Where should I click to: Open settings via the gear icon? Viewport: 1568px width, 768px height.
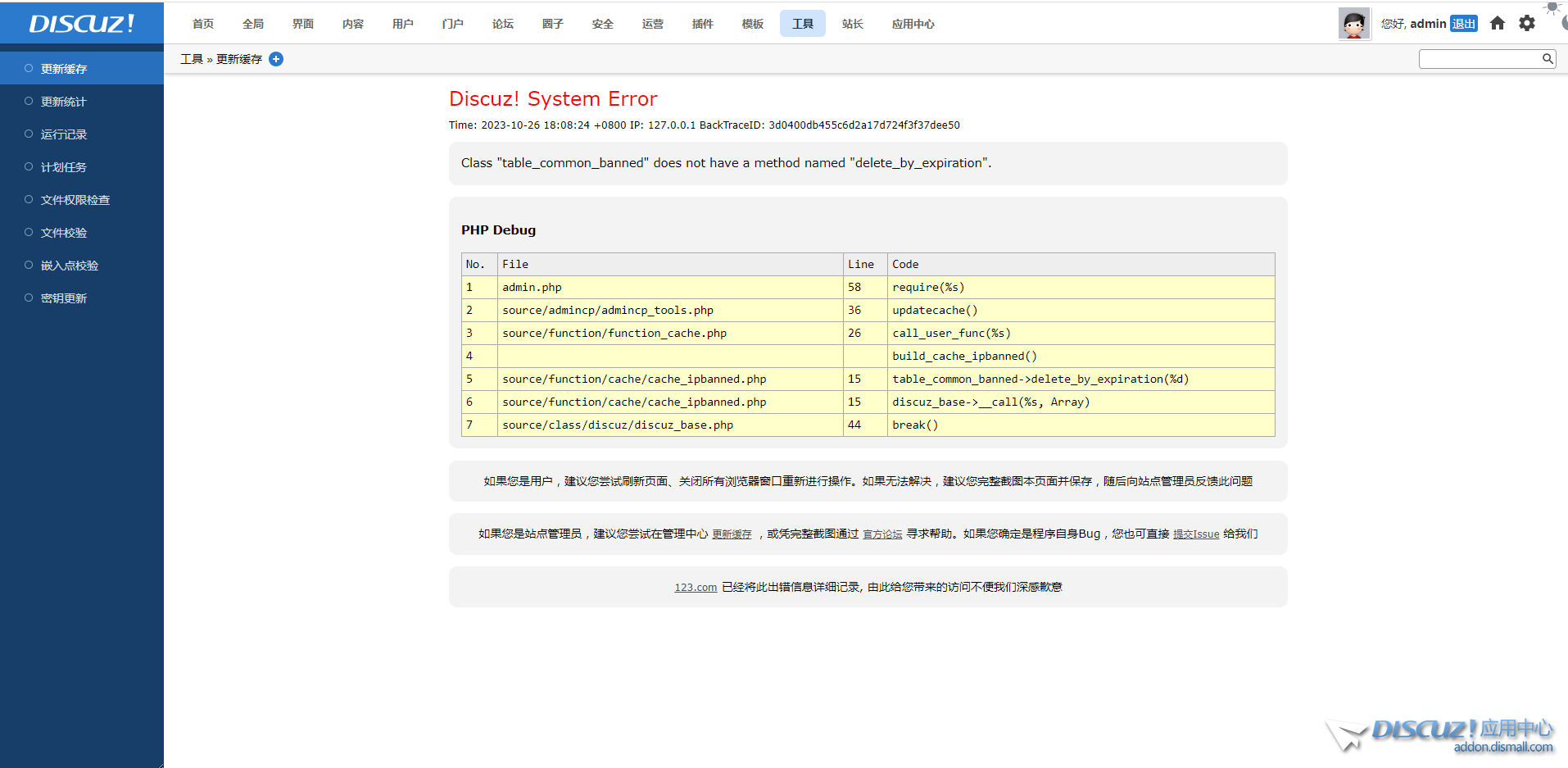coord(1527,23)
